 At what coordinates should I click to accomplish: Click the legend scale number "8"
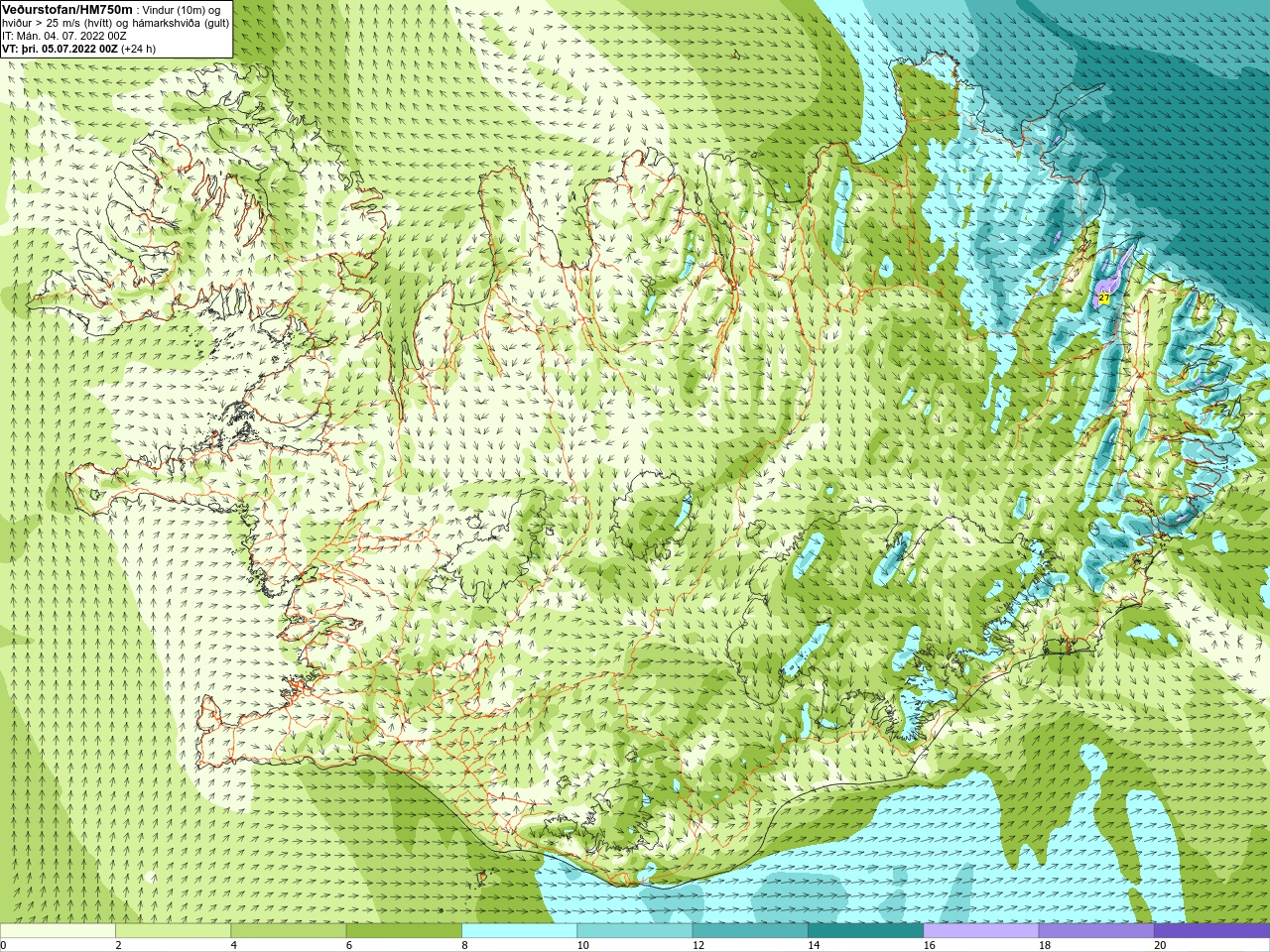464,945
